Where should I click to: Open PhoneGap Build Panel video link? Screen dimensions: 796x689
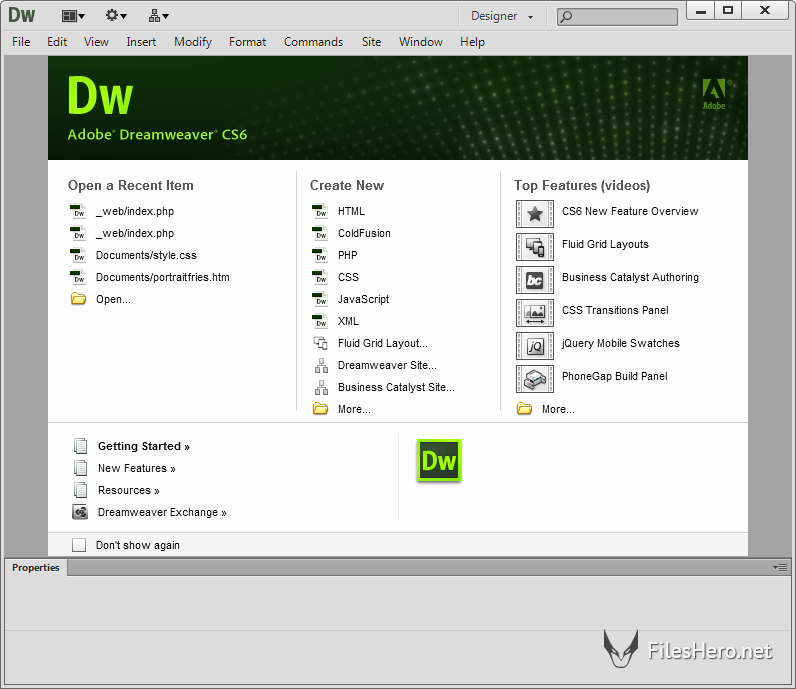click(x=614, y=376)
